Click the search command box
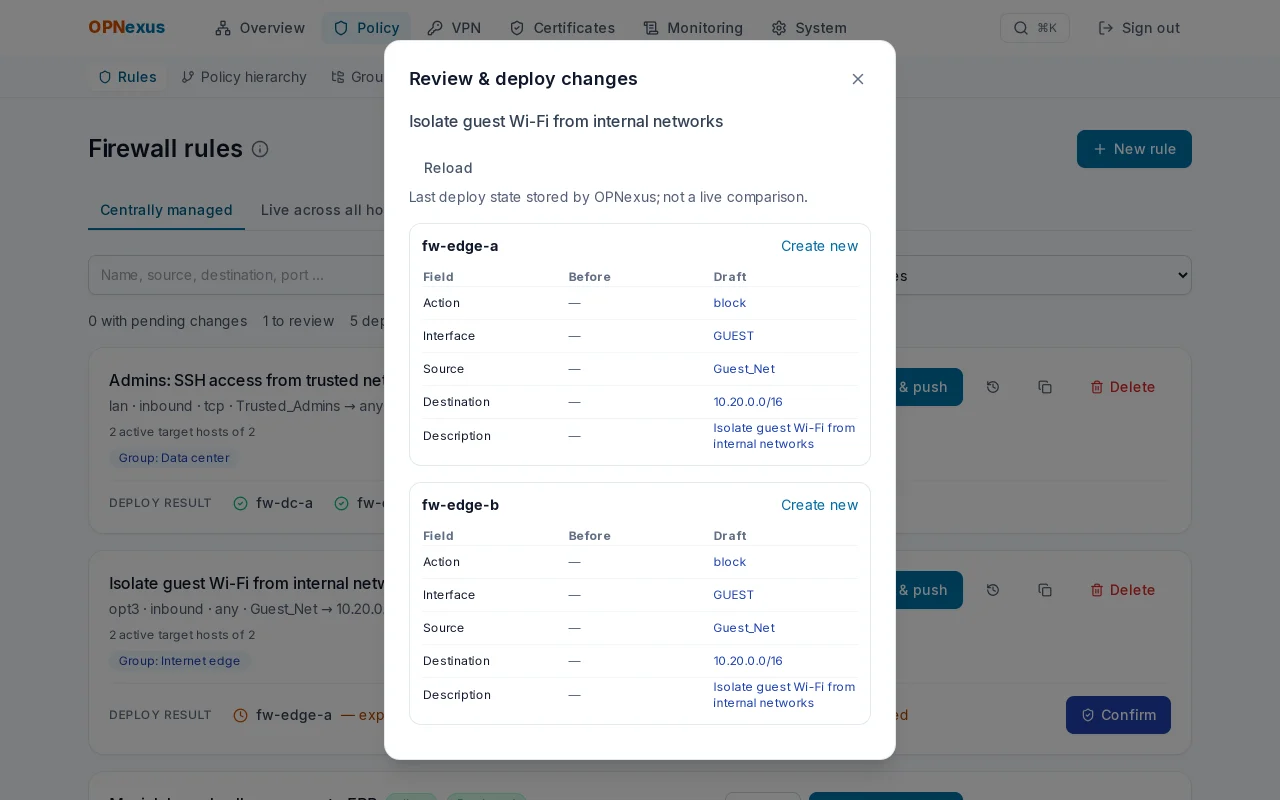This screenshot has width=1280, height=800. point(1035,28)
